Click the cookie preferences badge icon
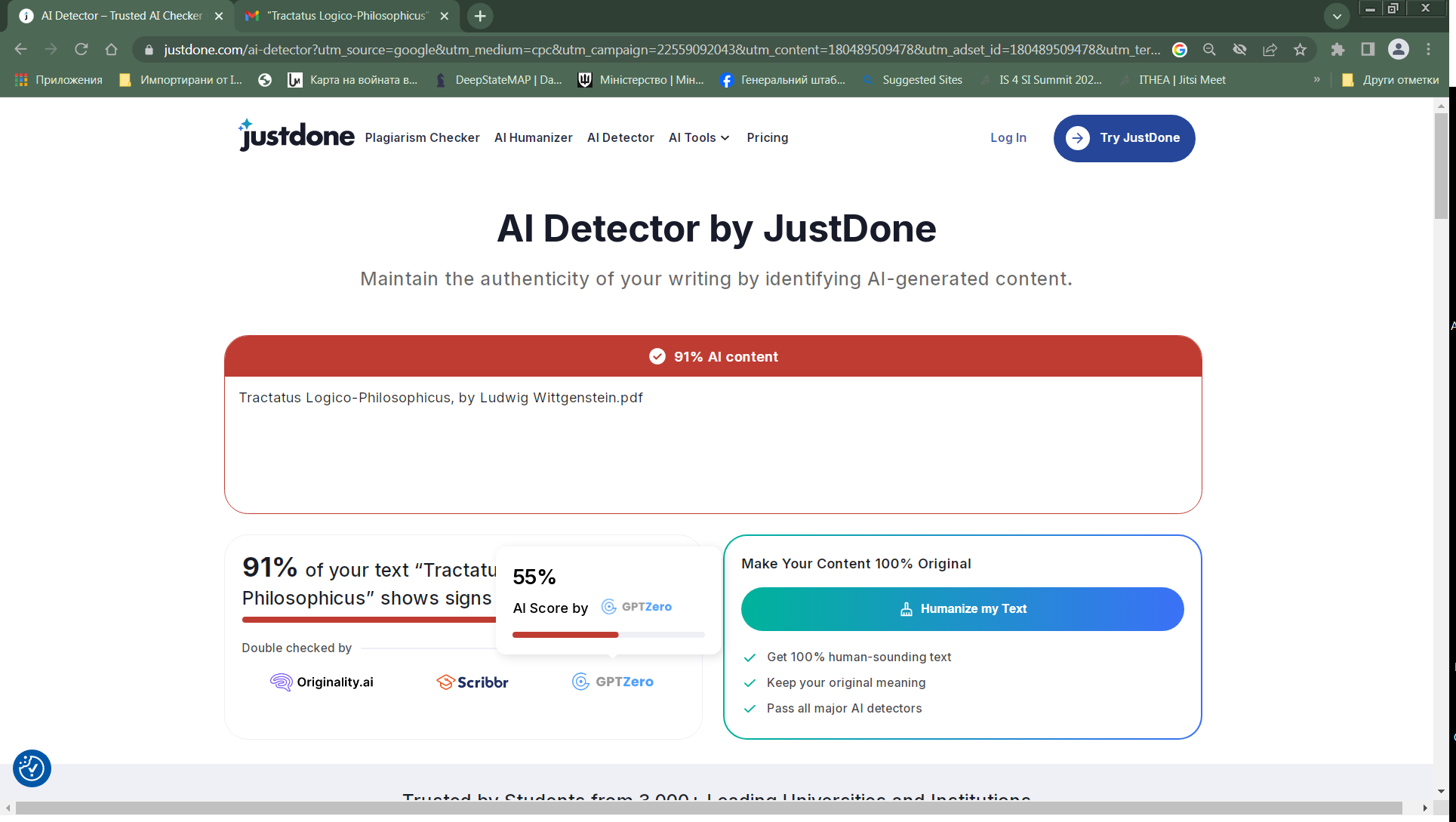1456x822 pixels. 32,768
